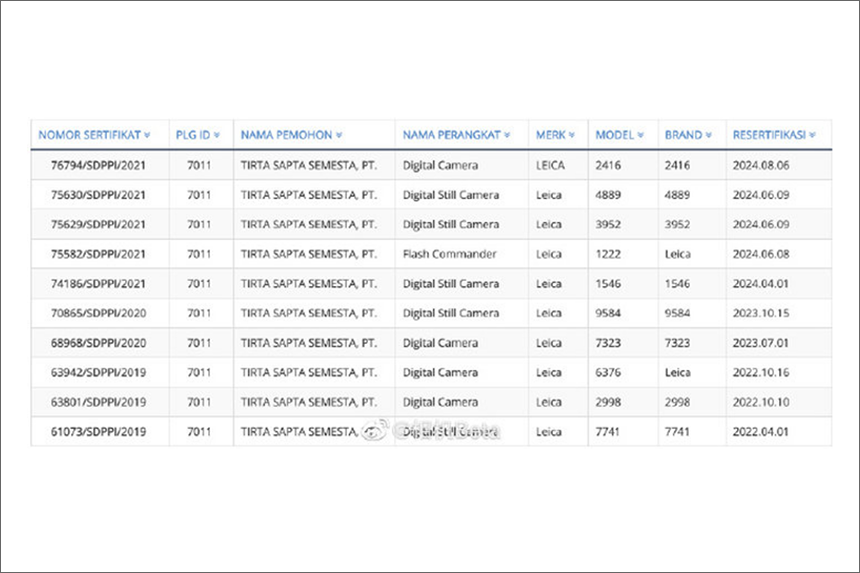Click model number 7323
This screenshot has width=860, height=573.
coord(608,343)
